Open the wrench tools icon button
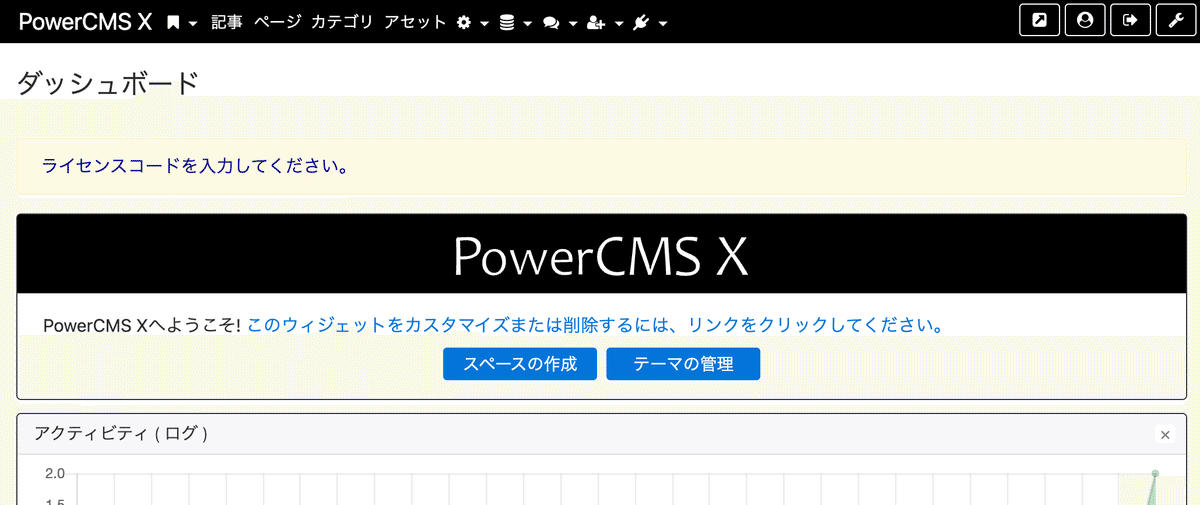 [1176, 20]
